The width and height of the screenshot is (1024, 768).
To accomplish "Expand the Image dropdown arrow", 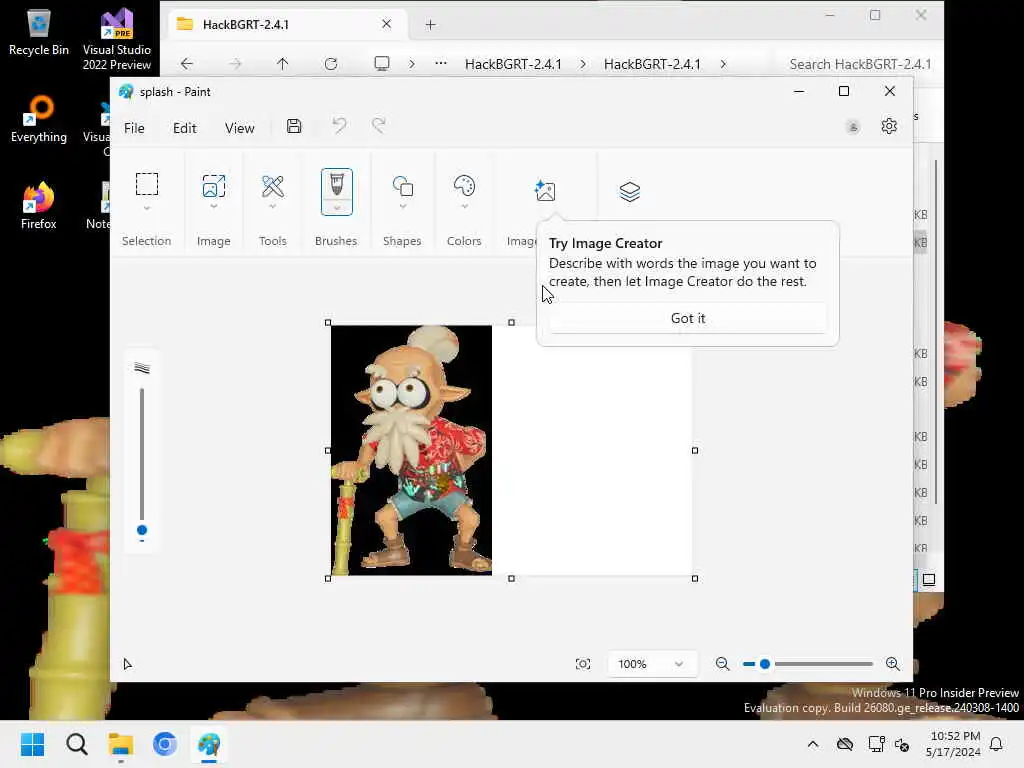I will pos(214,206).
